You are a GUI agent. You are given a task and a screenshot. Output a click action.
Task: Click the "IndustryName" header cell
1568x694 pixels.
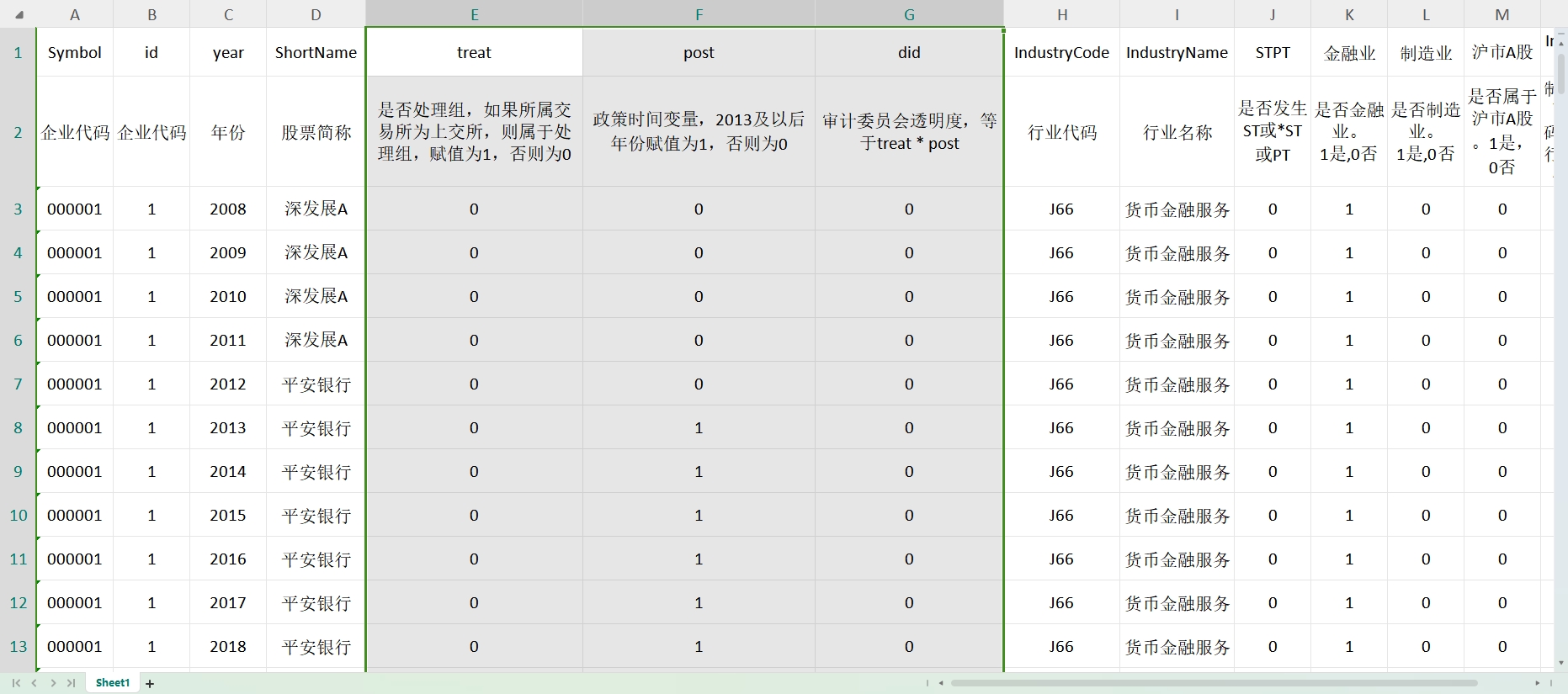1177,52
